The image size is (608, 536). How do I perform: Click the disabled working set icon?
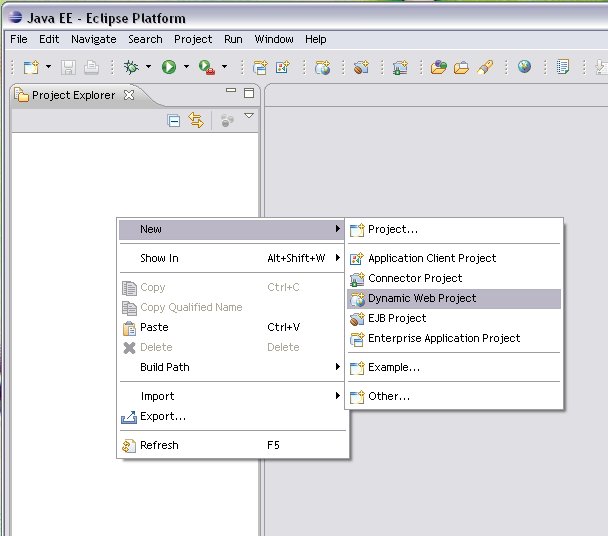tap(227, 121)
